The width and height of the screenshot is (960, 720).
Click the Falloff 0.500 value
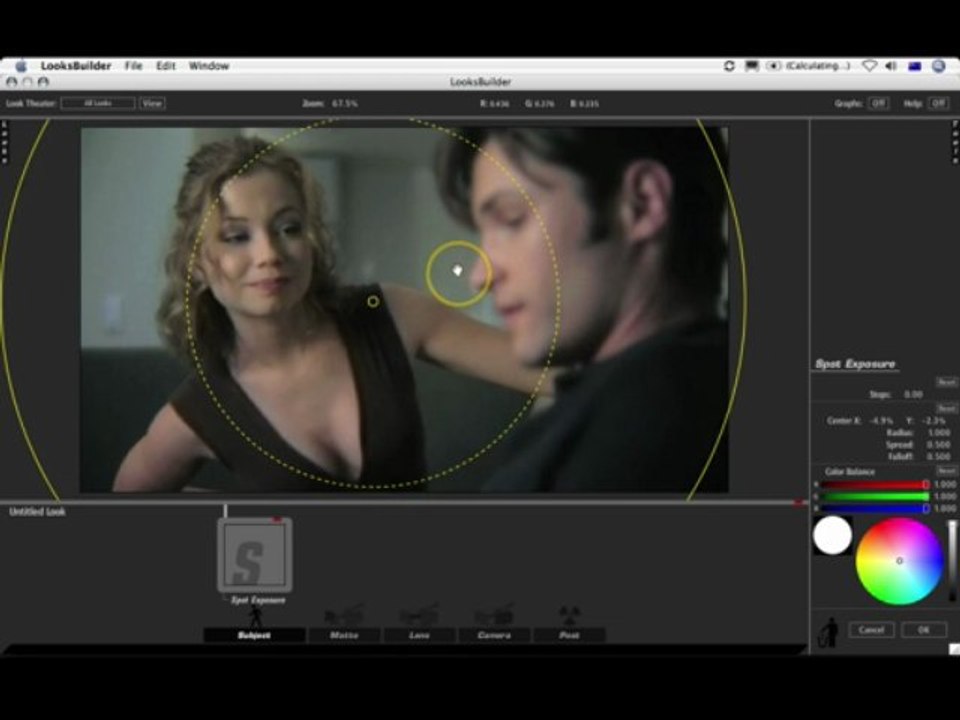pos(939,457)
